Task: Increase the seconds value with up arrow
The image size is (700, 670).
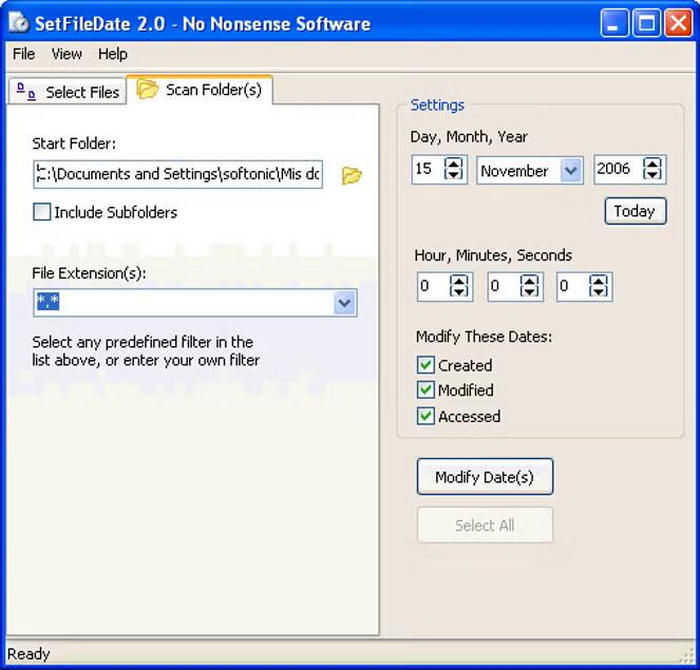Action: 598,281
